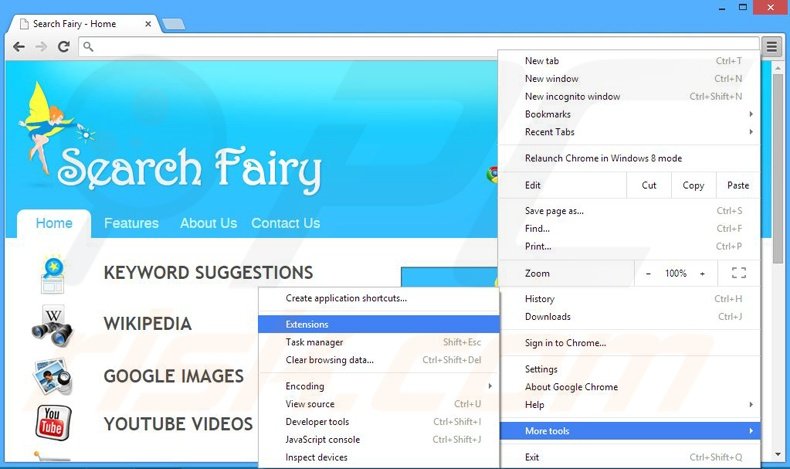The image size is (790, 469).
Task: Click the scrollbar up arrow
Action: click(x=778, y=66)
